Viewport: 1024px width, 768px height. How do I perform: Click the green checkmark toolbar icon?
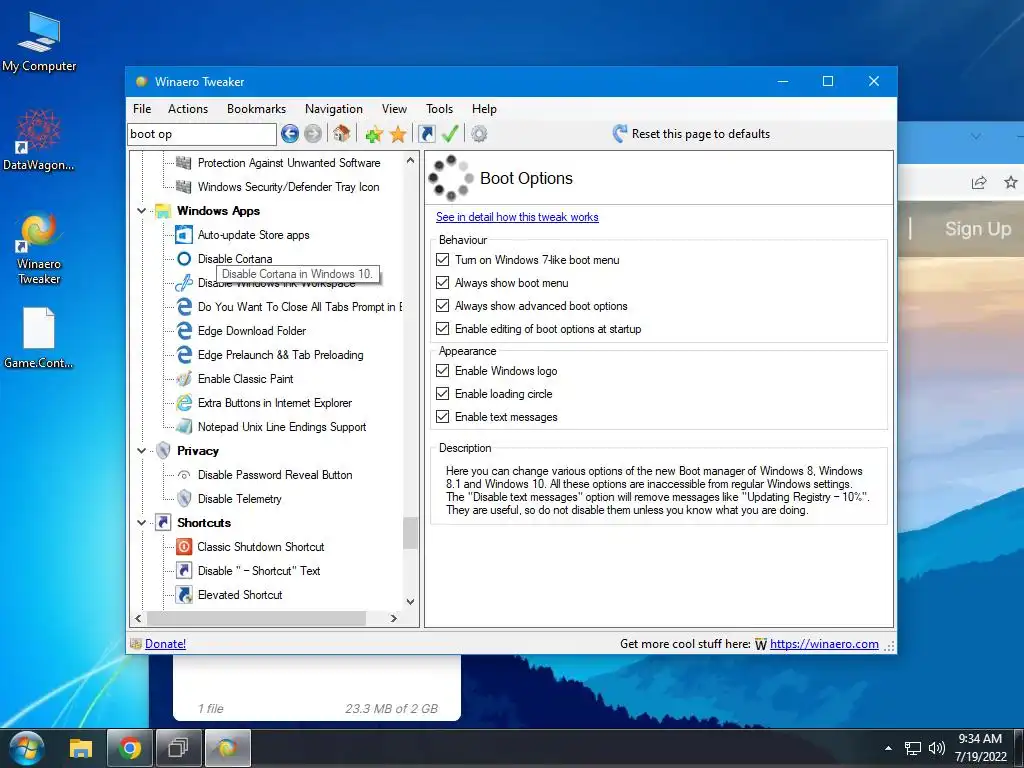[x=450, y=134]
